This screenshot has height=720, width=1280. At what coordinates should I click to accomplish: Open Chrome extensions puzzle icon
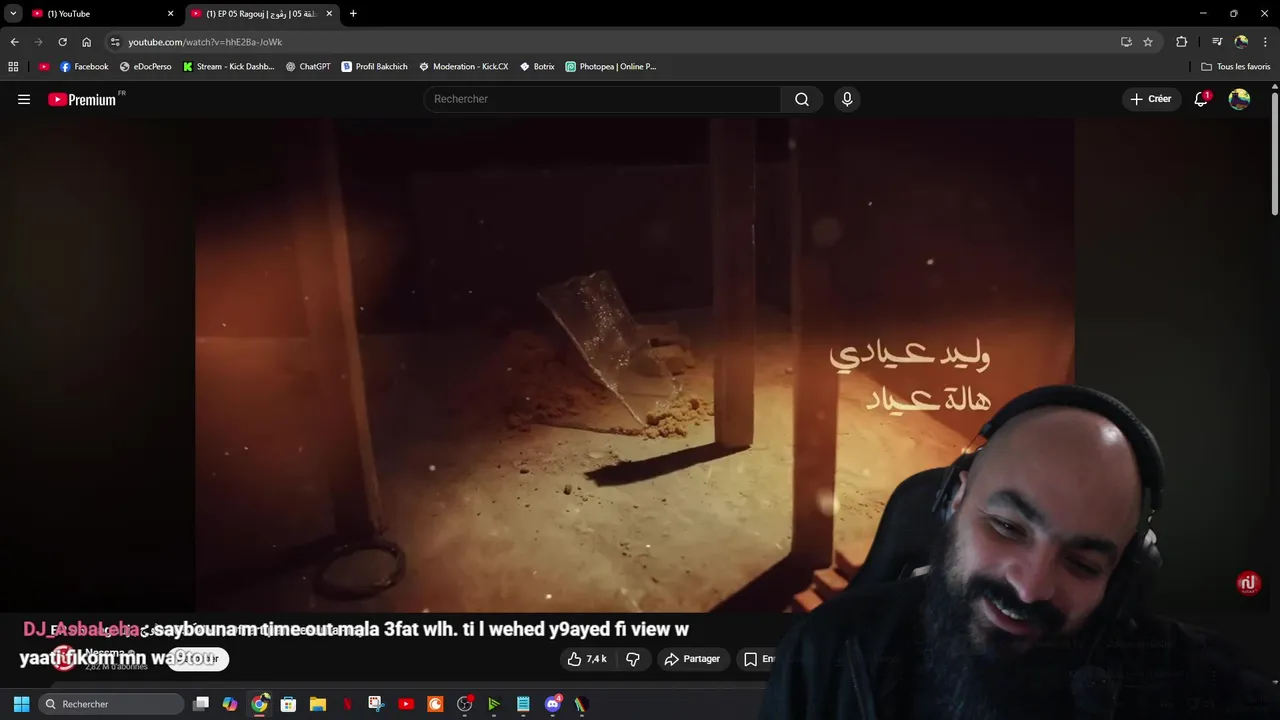(x=1182, y=42)
